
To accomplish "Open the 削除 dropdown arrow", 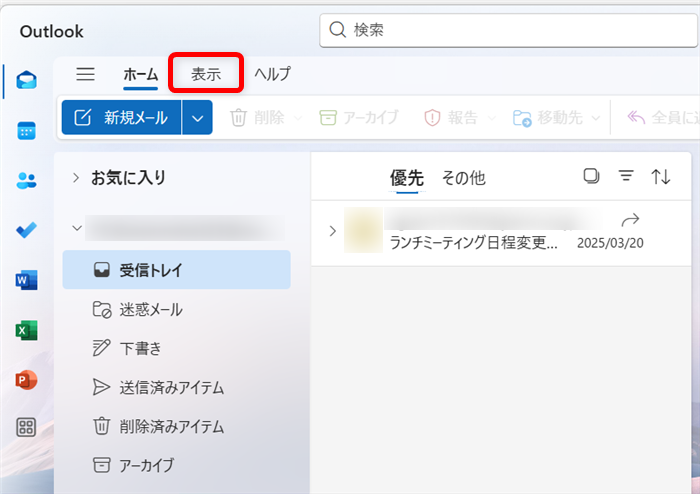I will coord(297,118).
